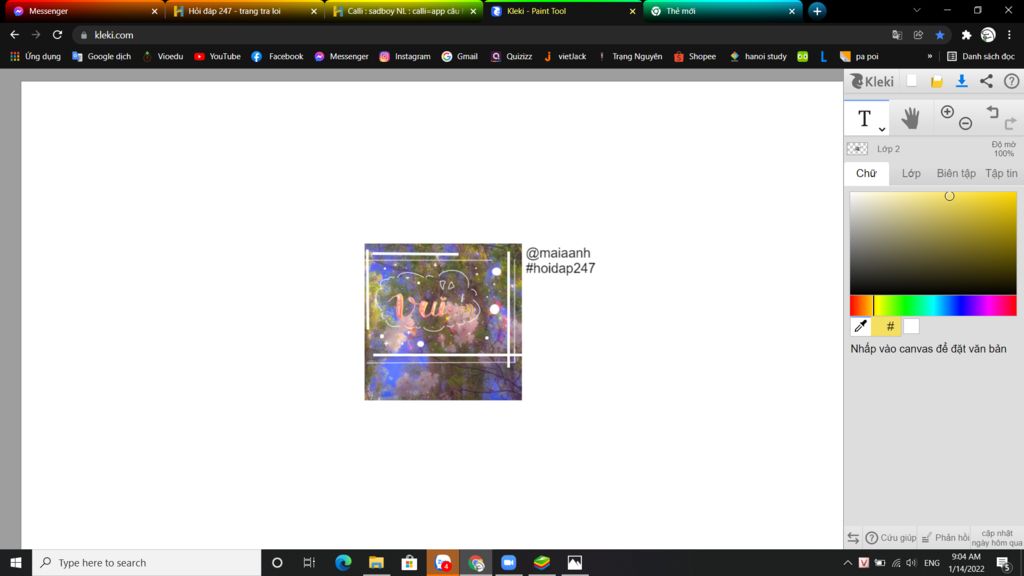
Task: Click the Kleki logo
Action: (872, 81)
